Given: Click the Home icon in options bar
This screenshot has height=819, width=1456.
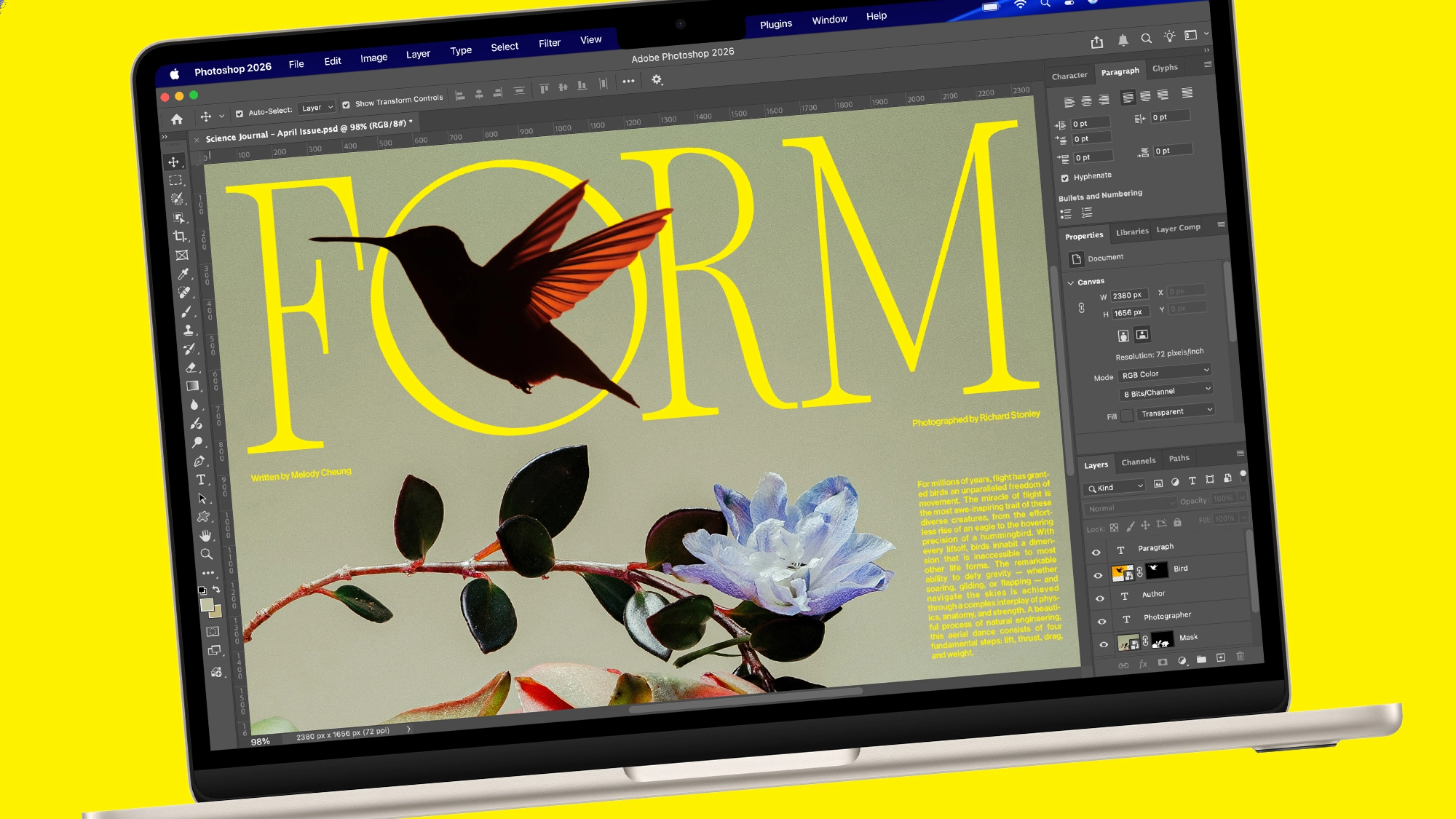Looking at the screenshot, I should click(177, 119).
